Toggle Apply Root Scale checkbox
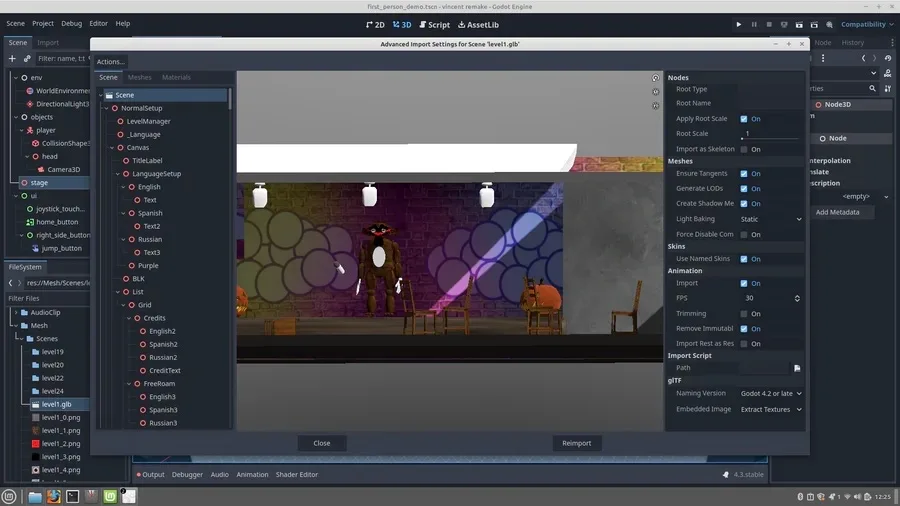The height and width of the screenshot is (506, 900). pos(744,119)
